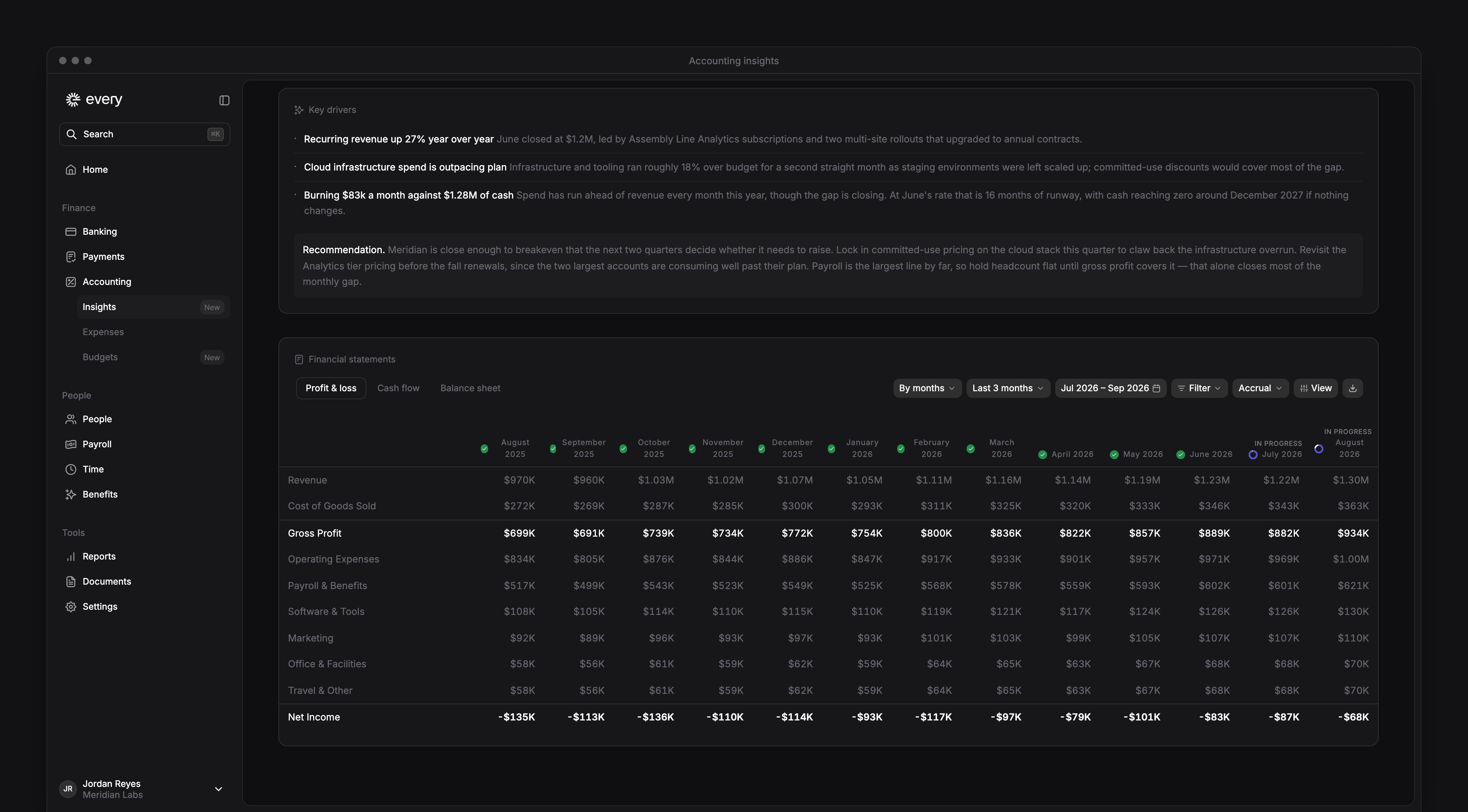This screenshot has width=1468, height=812.
Task: Change the Accrual basis dropdown
Action: tap(1260, 388)
